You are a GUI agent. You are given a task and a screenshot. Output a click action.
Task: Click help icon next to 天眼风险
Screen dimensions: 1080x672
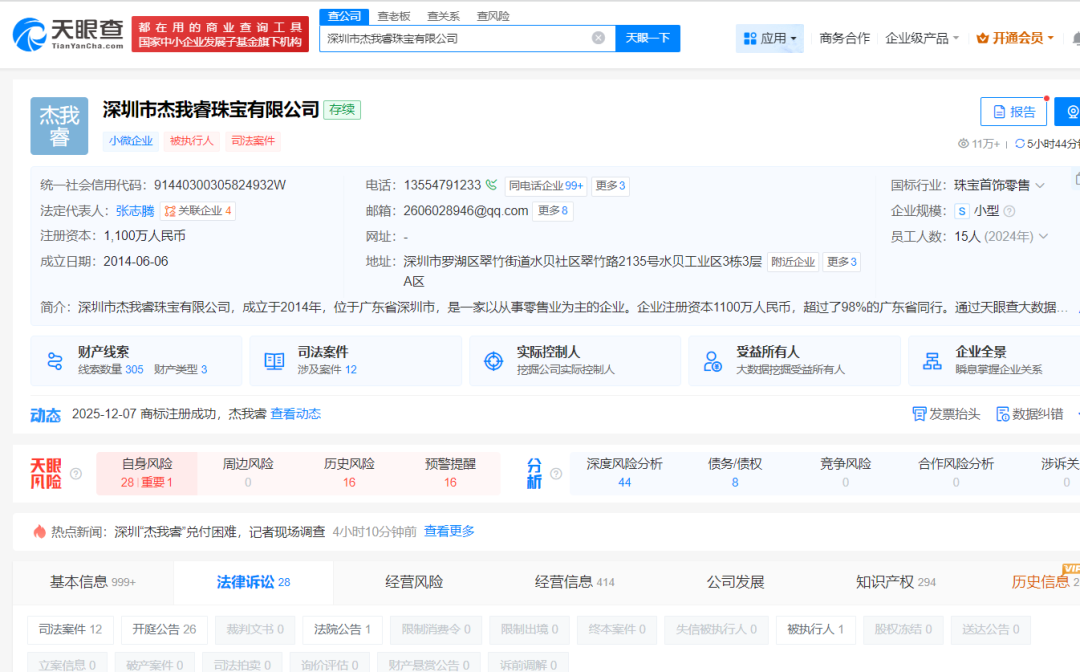tap(76, 473)
